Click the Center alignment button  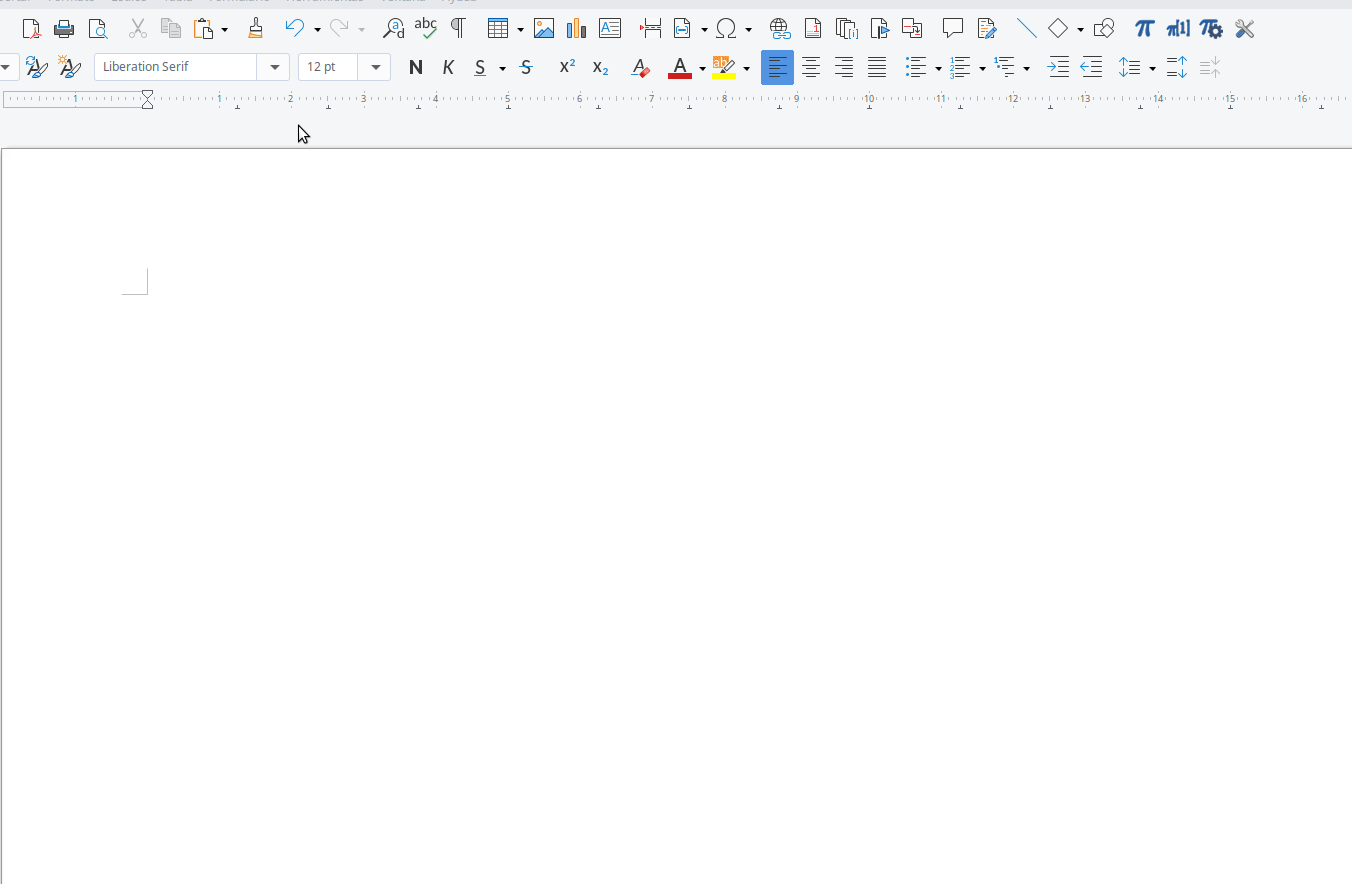pos(811,67)
